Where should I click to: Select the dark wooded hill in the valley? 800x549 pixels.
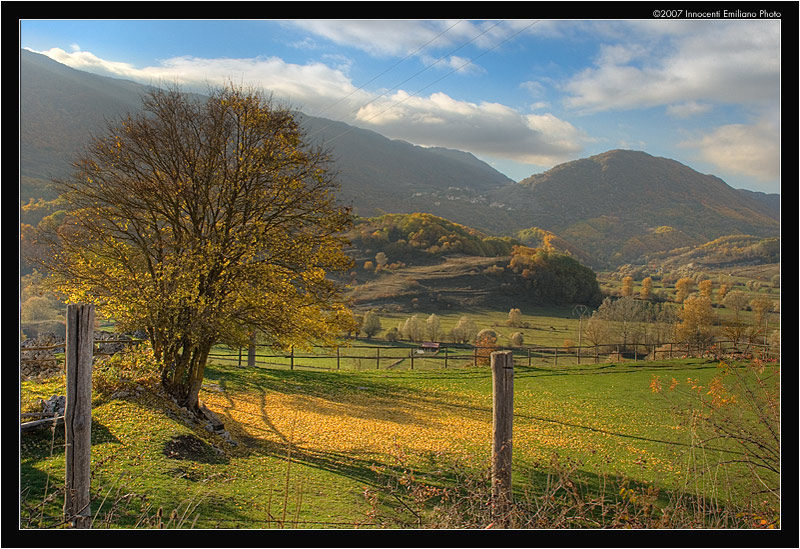(x=553, y=278)
